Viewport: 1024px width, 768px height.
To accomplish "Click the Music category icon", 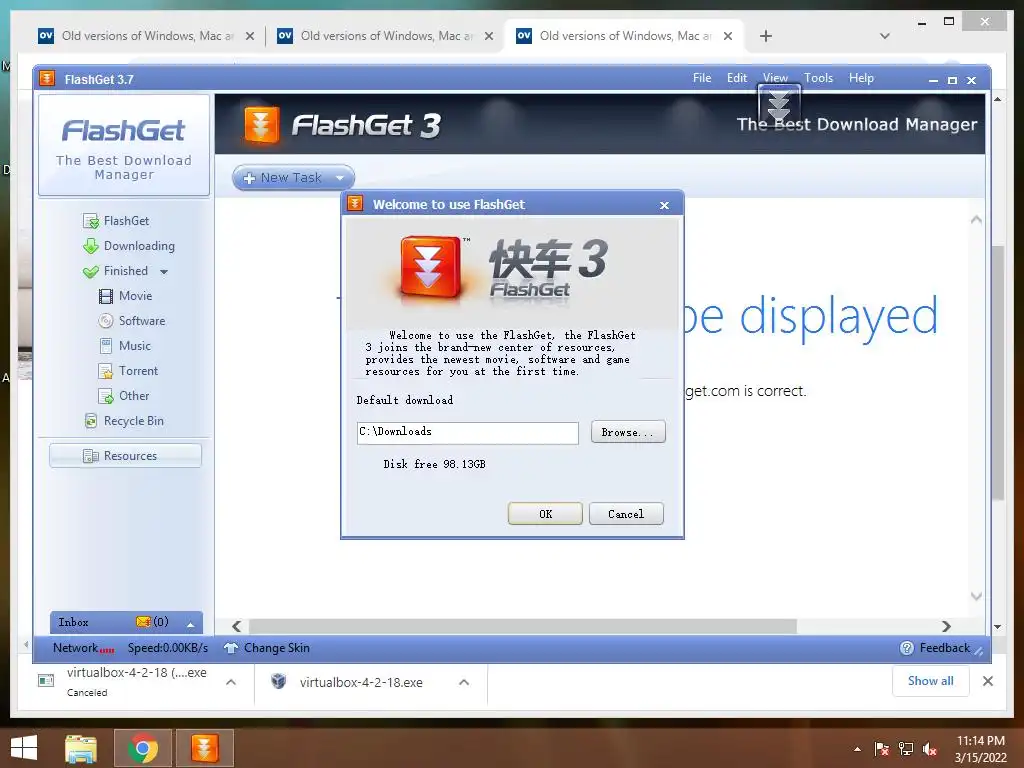I will click(106, 346).
